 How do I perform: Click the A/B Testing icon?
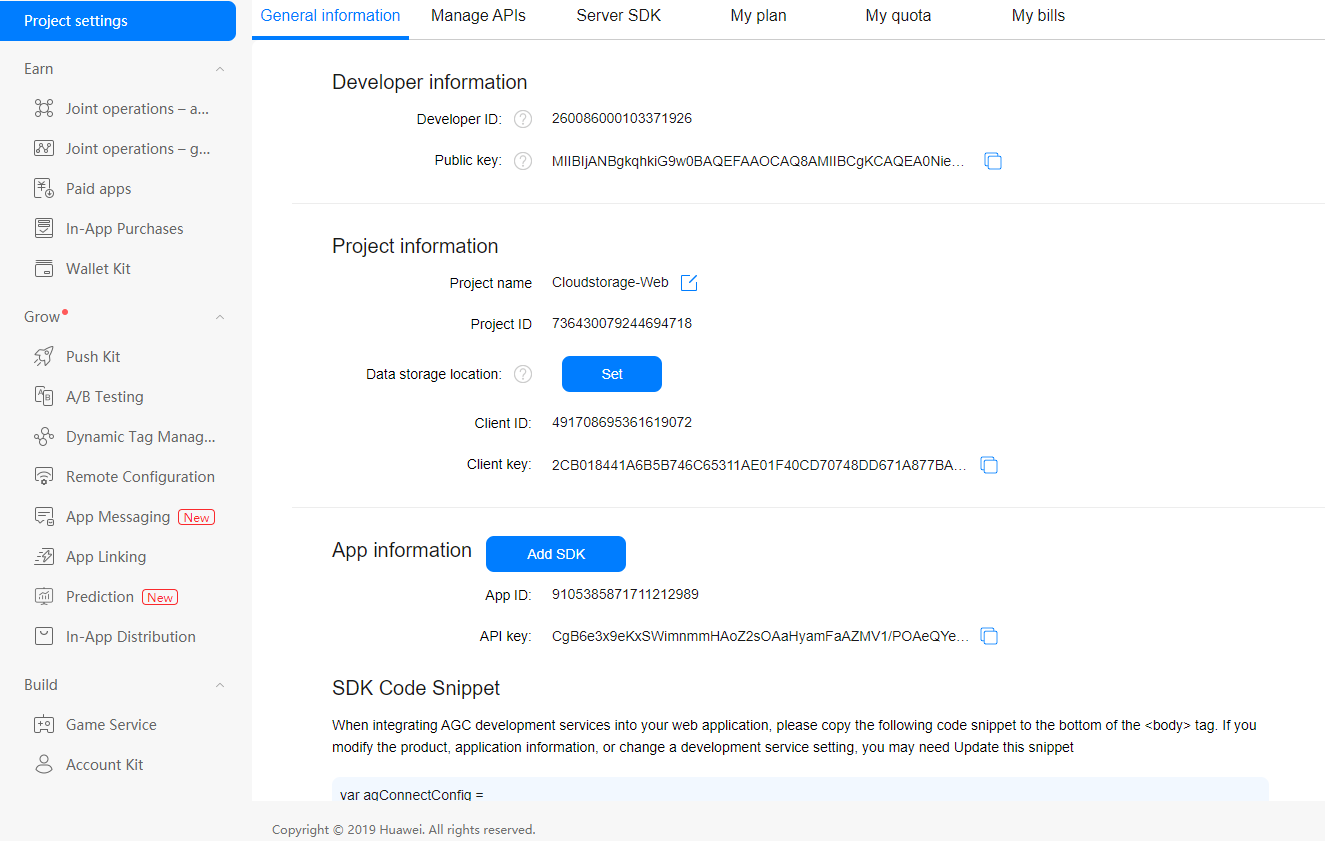coord(44,396)
